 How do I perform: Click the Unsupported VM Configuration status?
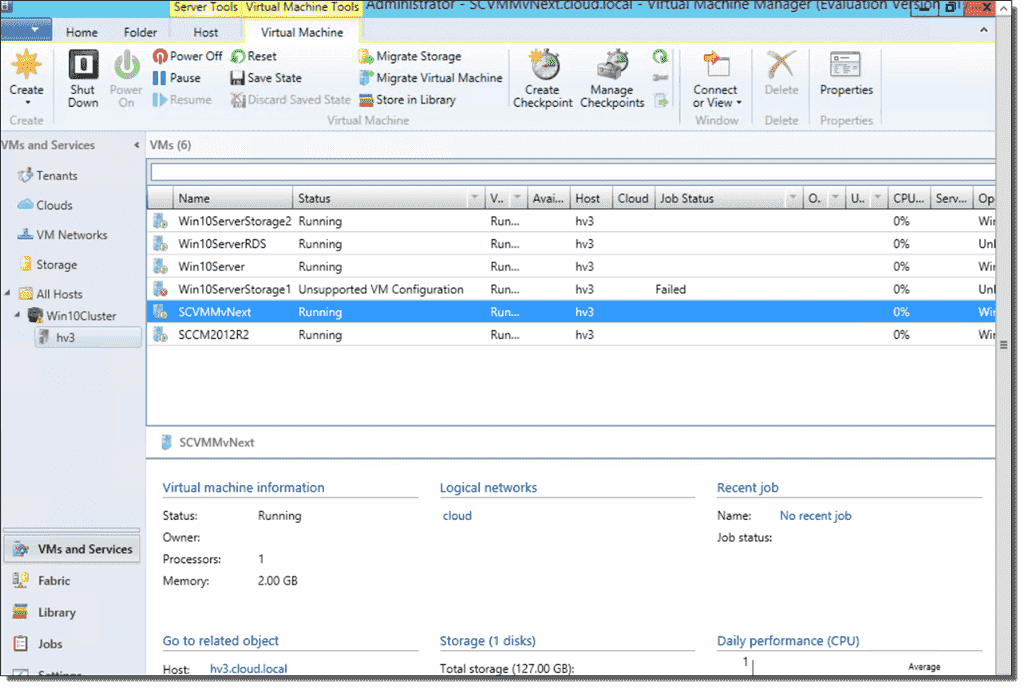381,289
